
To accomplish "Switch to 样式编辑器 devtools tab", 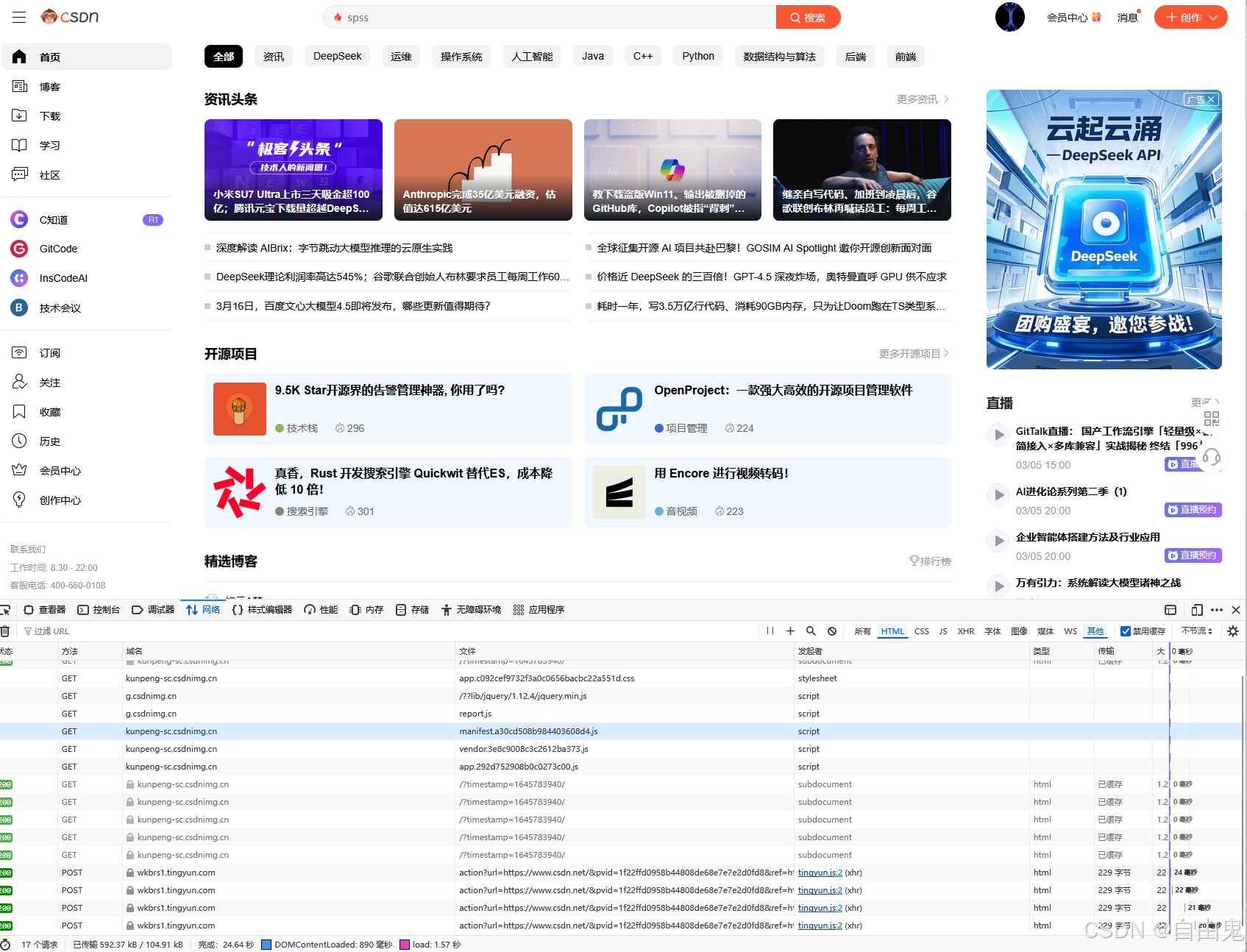I will [262, 610].
